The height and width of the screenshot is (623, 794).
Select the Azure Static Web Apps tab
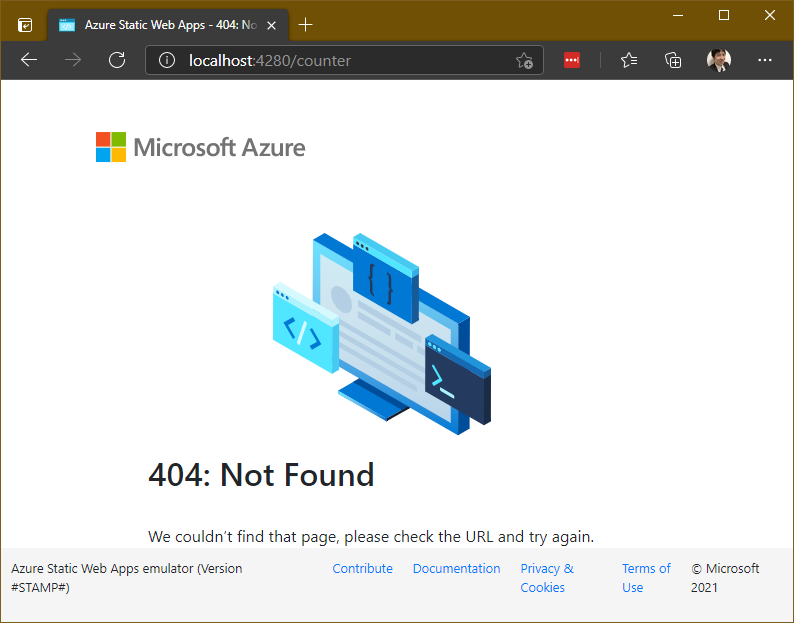(169, 25)
